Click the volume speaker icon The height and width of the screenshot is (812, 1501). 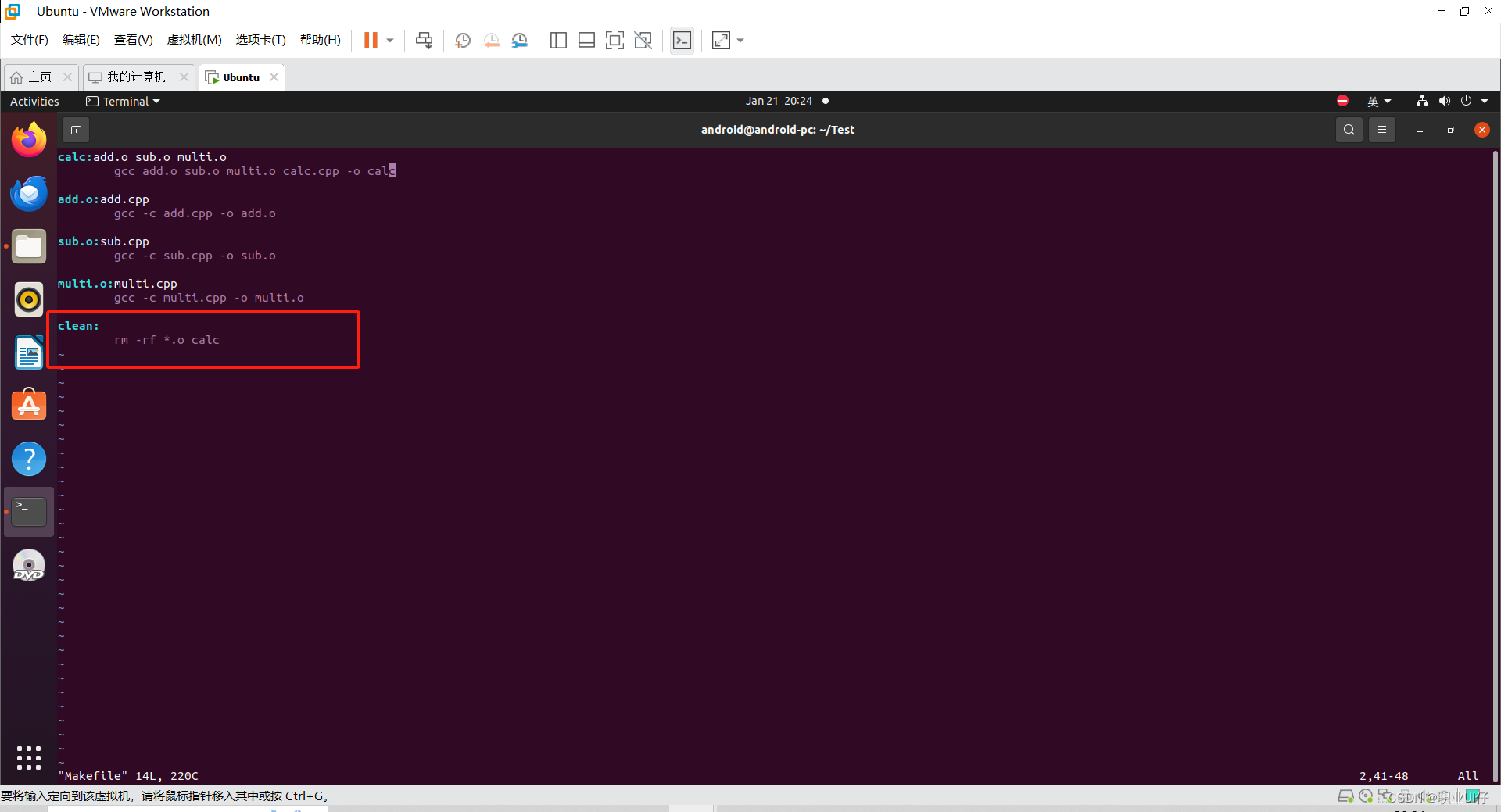coord(1444,101)
